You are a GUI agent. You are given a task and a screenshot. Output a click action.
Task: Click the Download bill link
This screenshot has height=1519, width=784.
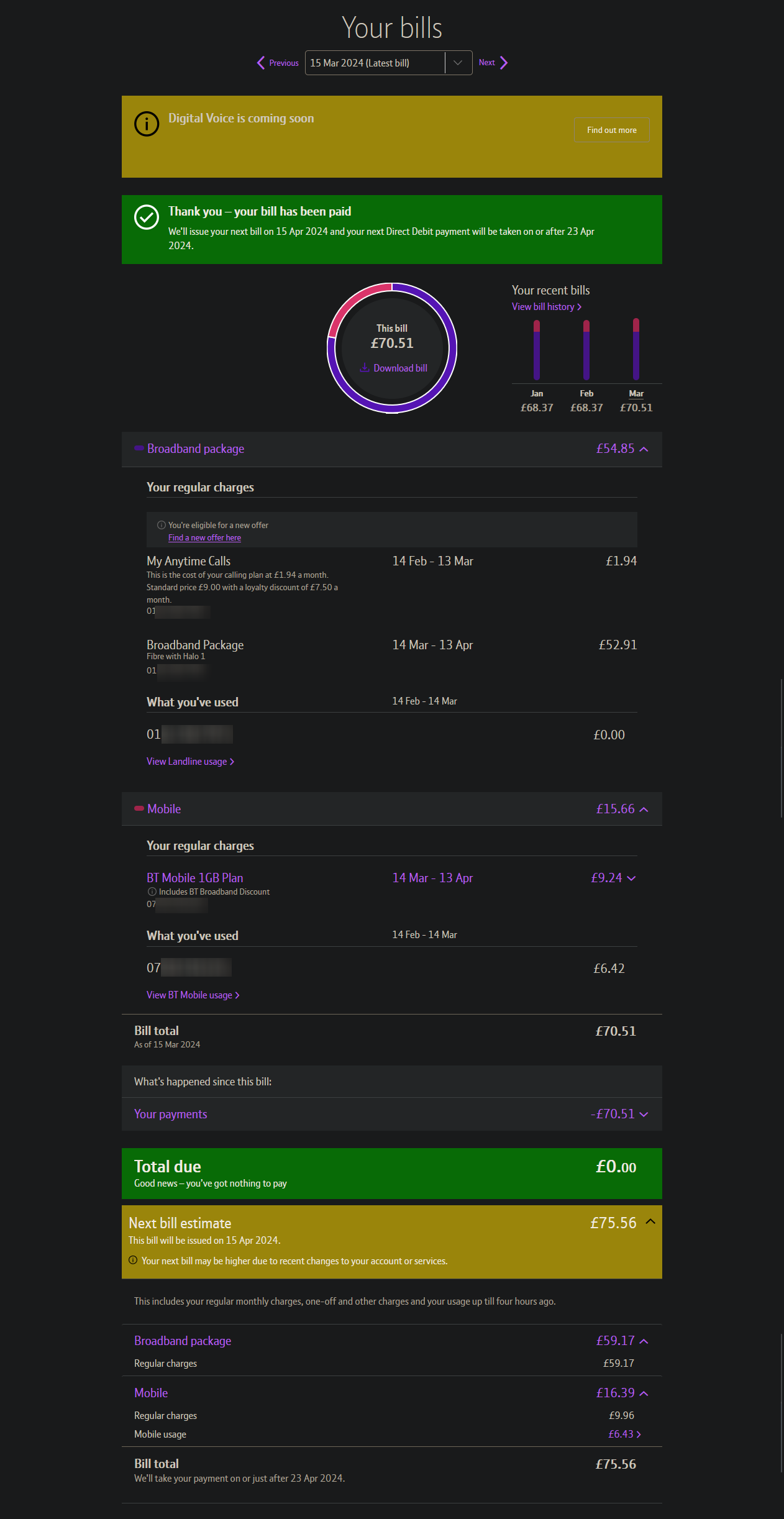(x=401, y=368)
